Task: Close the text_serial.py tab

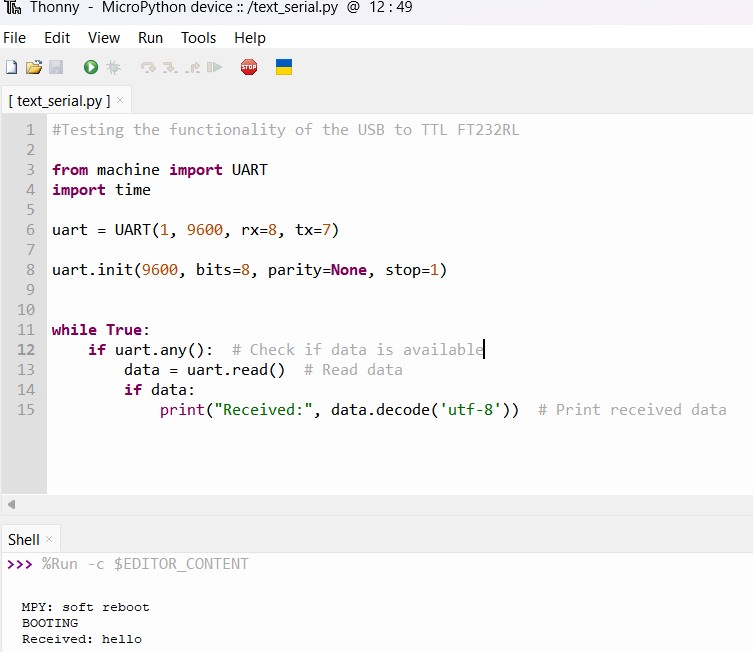Action: (120, 100)
